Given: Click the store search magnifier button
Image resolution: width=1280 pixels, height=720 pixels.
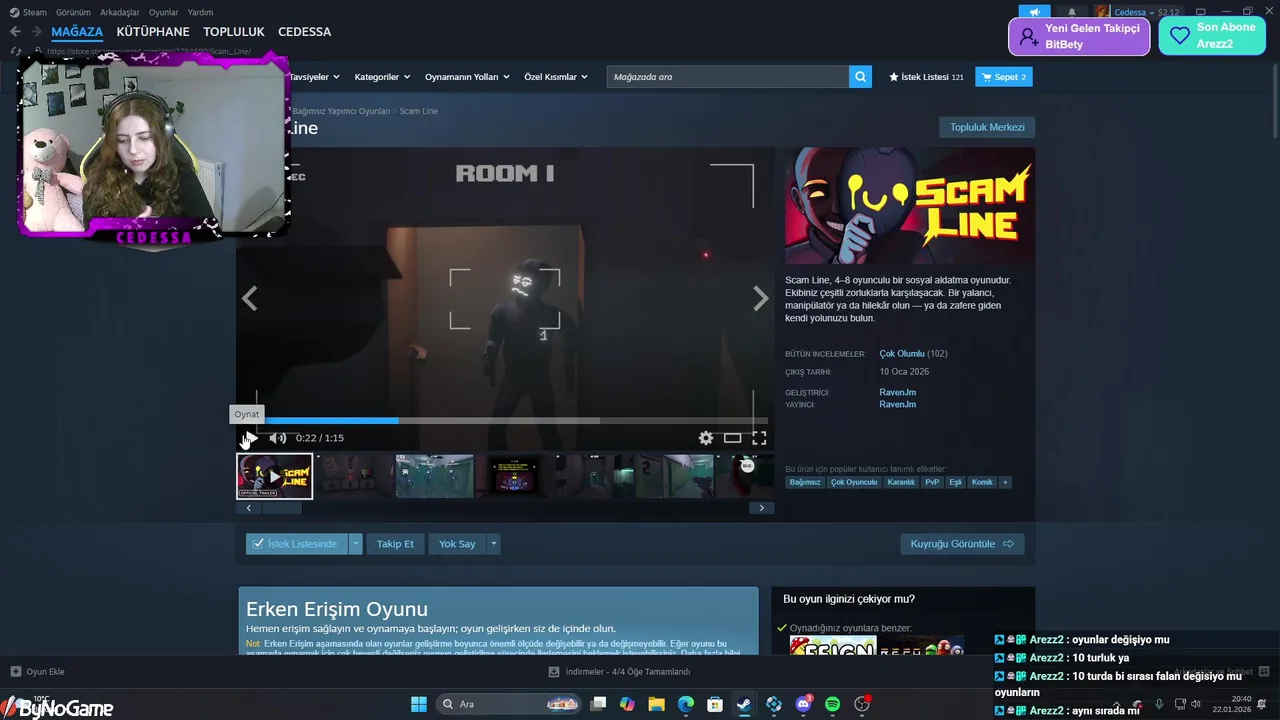Looking at the screenshot, I should (860, 77).
